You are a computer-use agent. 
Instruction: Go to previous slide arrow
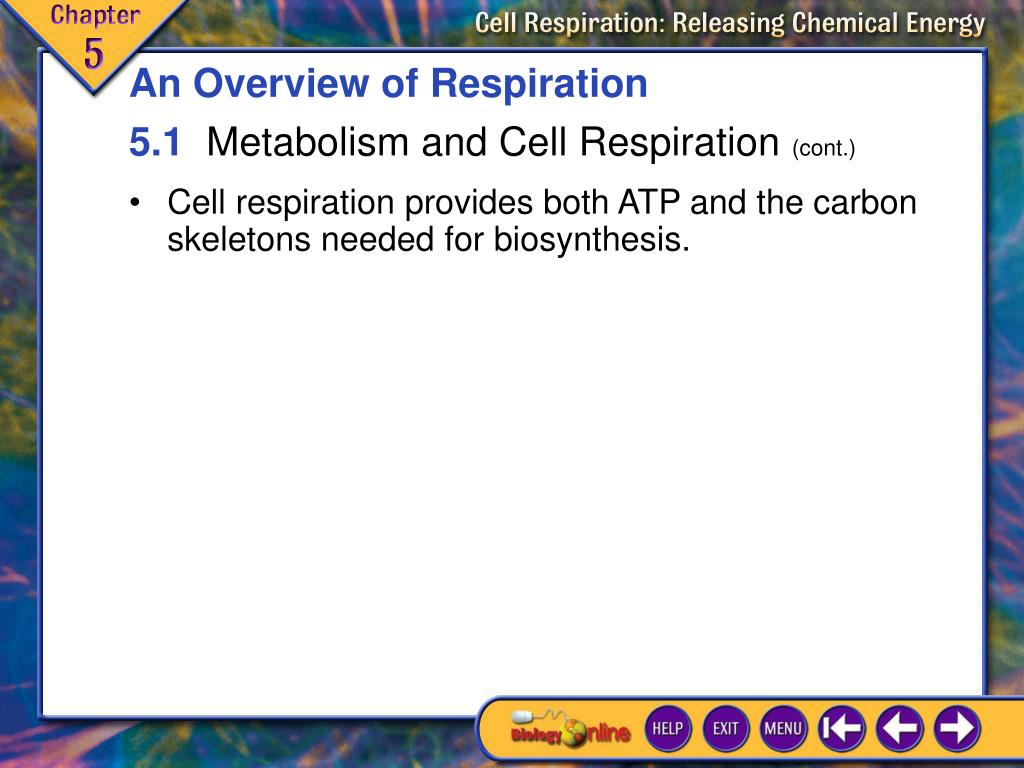[899, 728]
